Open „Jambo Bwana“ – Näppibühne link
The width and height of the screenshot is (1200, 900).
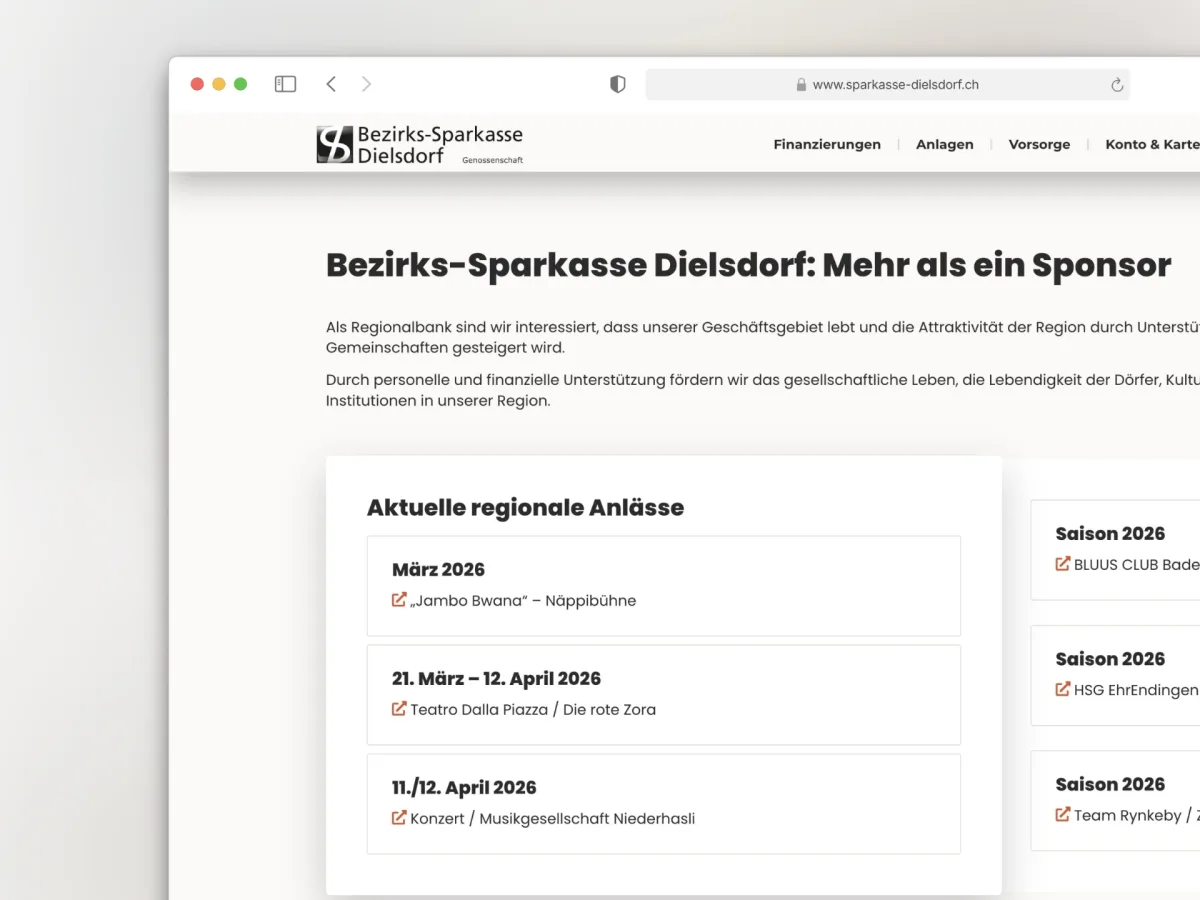tap(523, 601)
